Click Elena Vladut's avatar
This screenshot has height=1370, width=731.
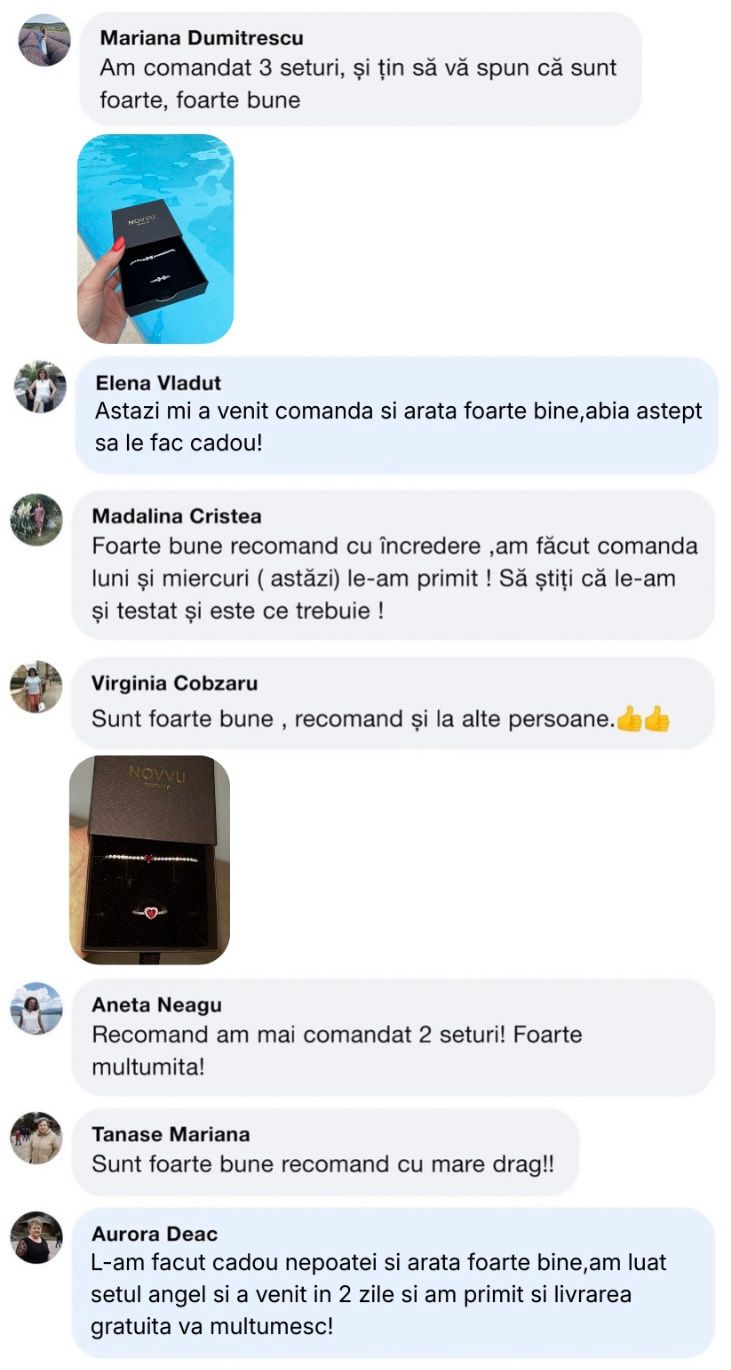point(40,387)
